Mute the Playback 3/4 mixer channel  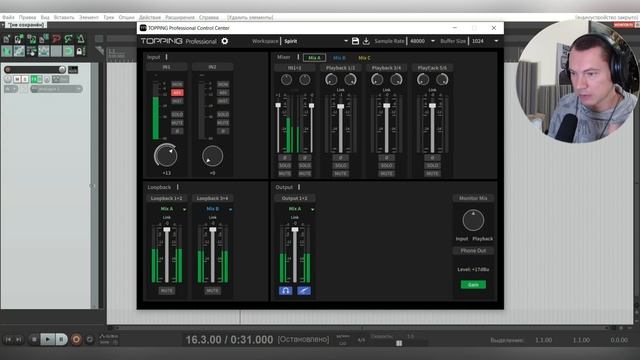tap(386, 173)
